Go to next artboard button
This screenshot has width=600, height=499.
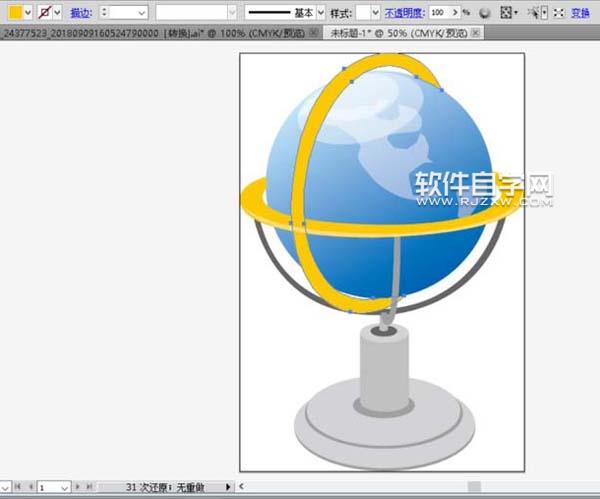77,487
